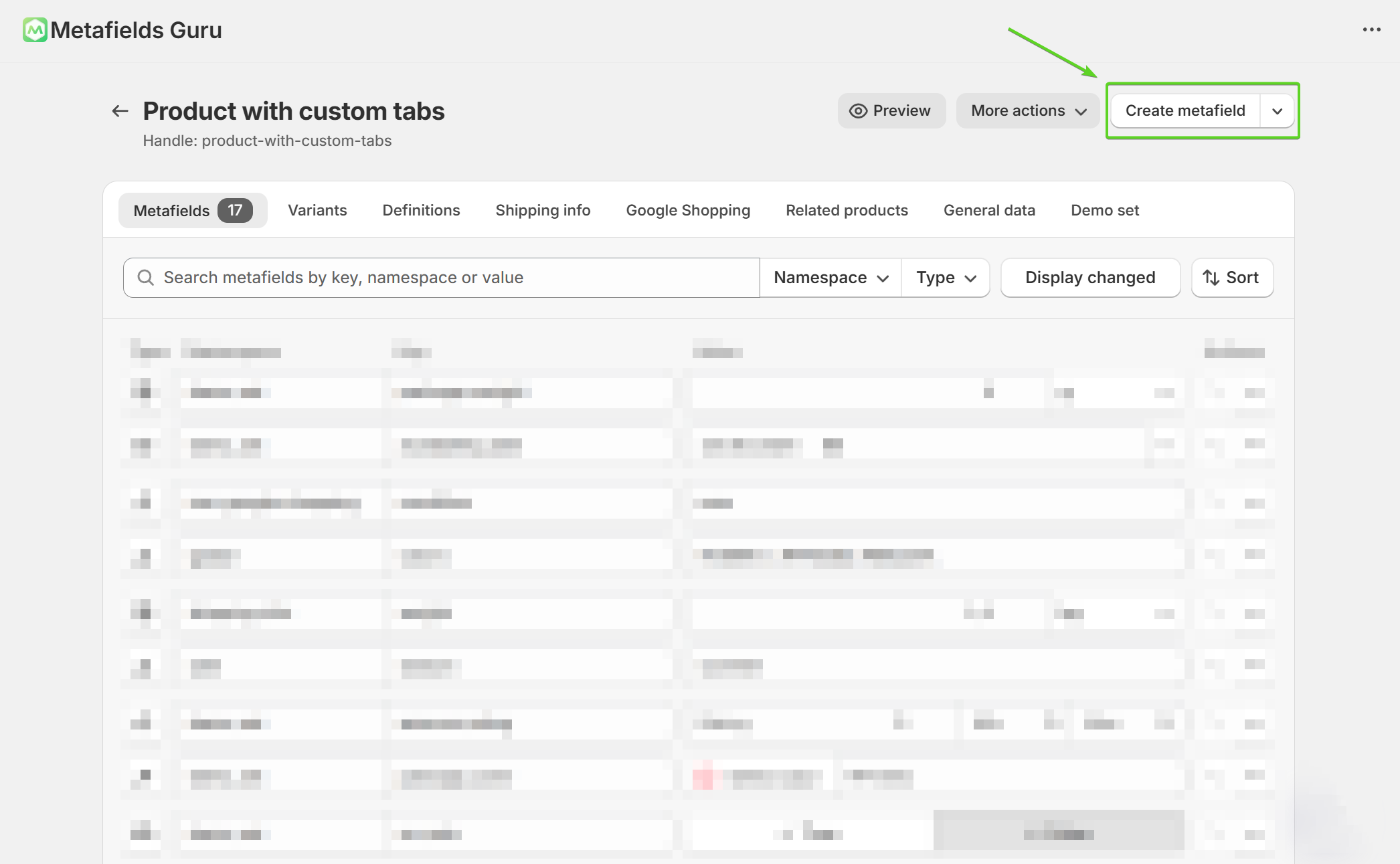Open the More actions dropdown
The image size is (1400, 864).
coord(1027,111)
